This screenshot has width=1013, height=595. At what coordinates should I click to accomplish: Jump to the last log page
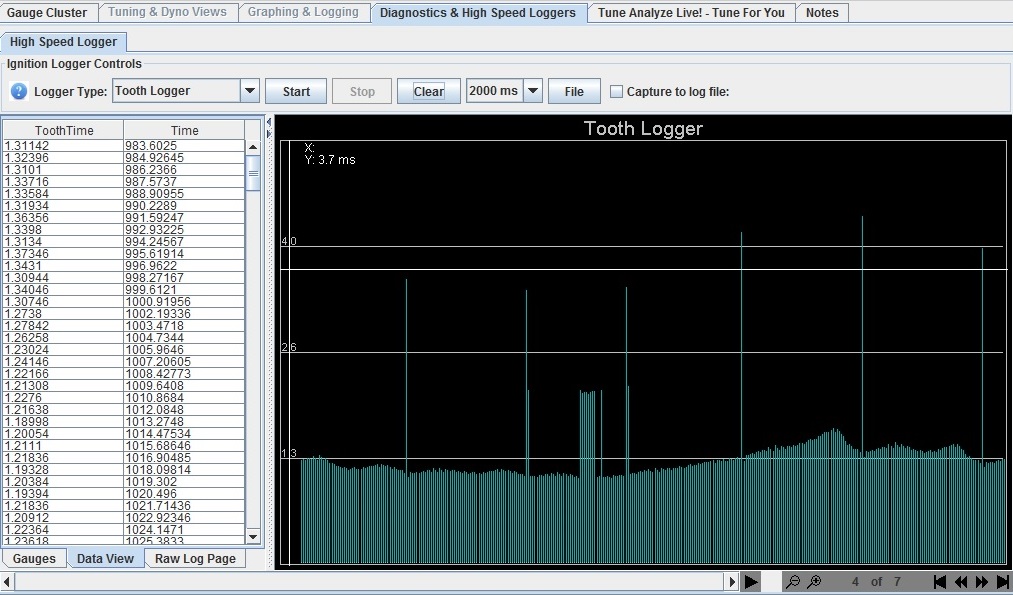point(1002,581)
